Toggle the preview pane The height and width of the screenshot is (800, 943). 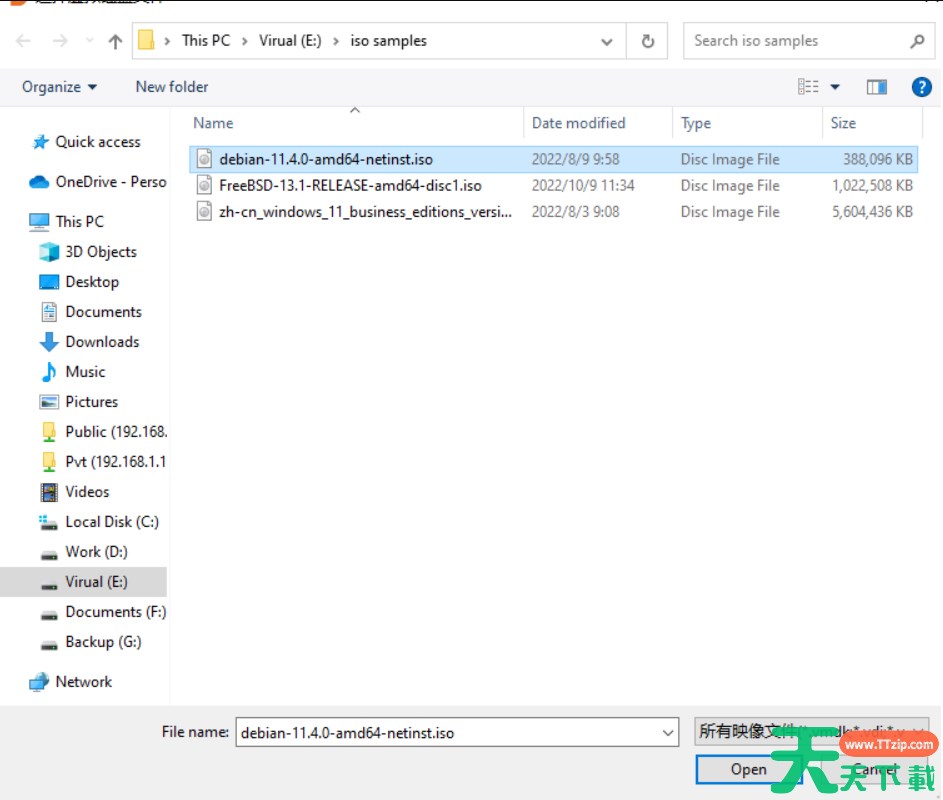pyautogui.click(x=877, y=87)
